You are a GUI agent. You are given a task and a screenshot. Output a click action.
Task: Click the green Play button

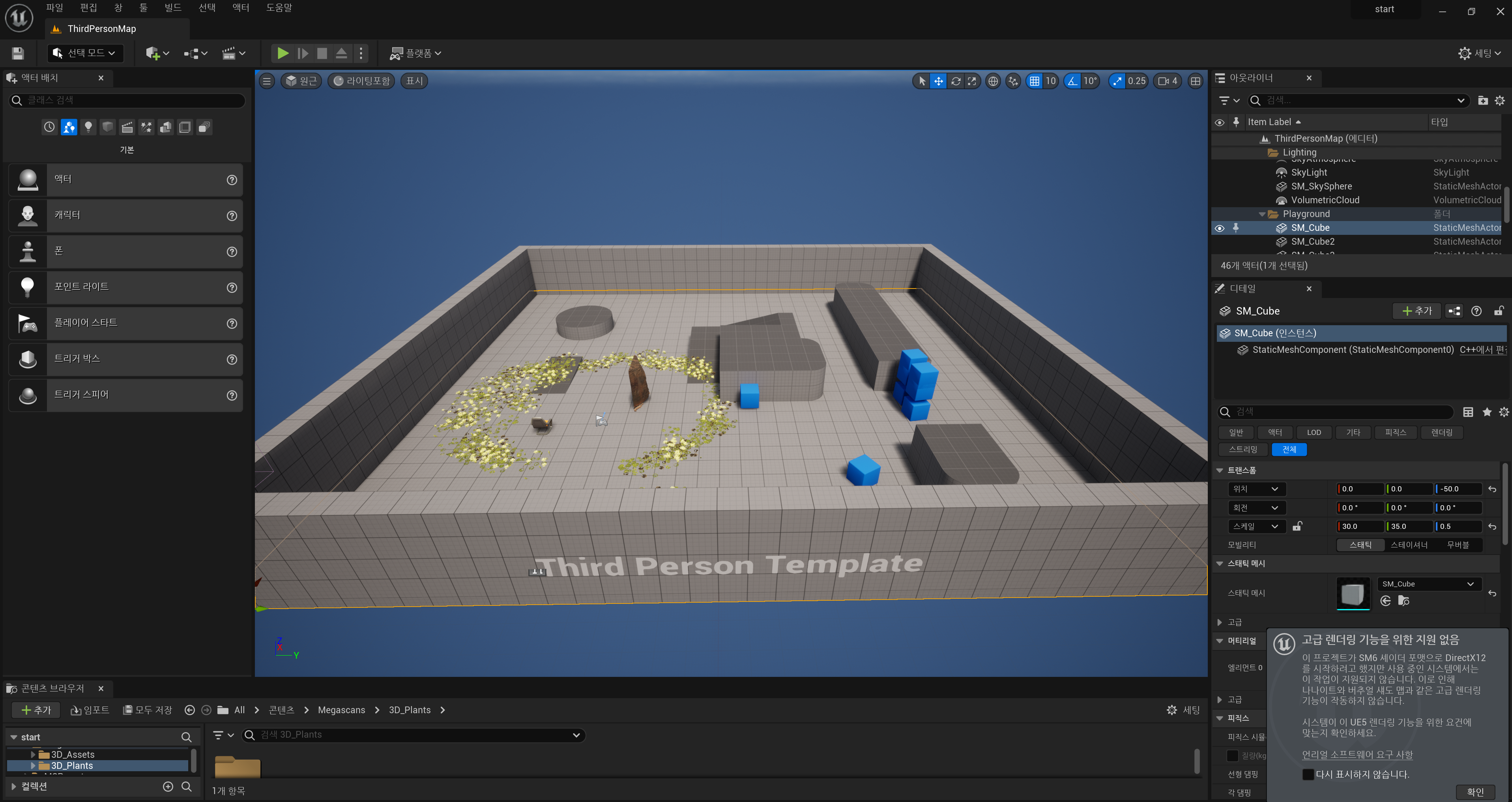point(283,53)
